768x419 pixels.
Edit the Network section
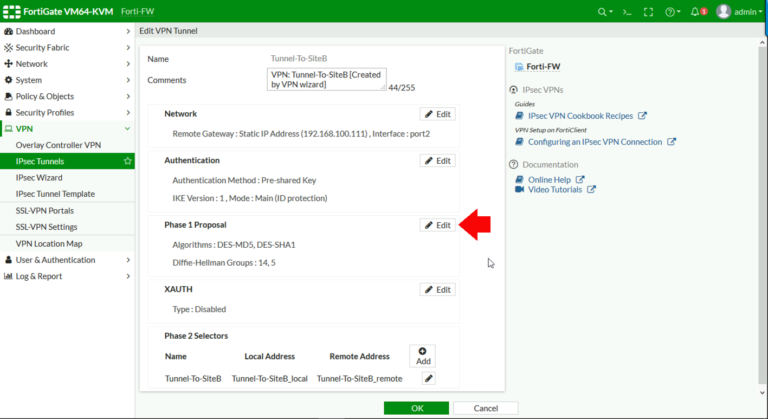point(437,114)
